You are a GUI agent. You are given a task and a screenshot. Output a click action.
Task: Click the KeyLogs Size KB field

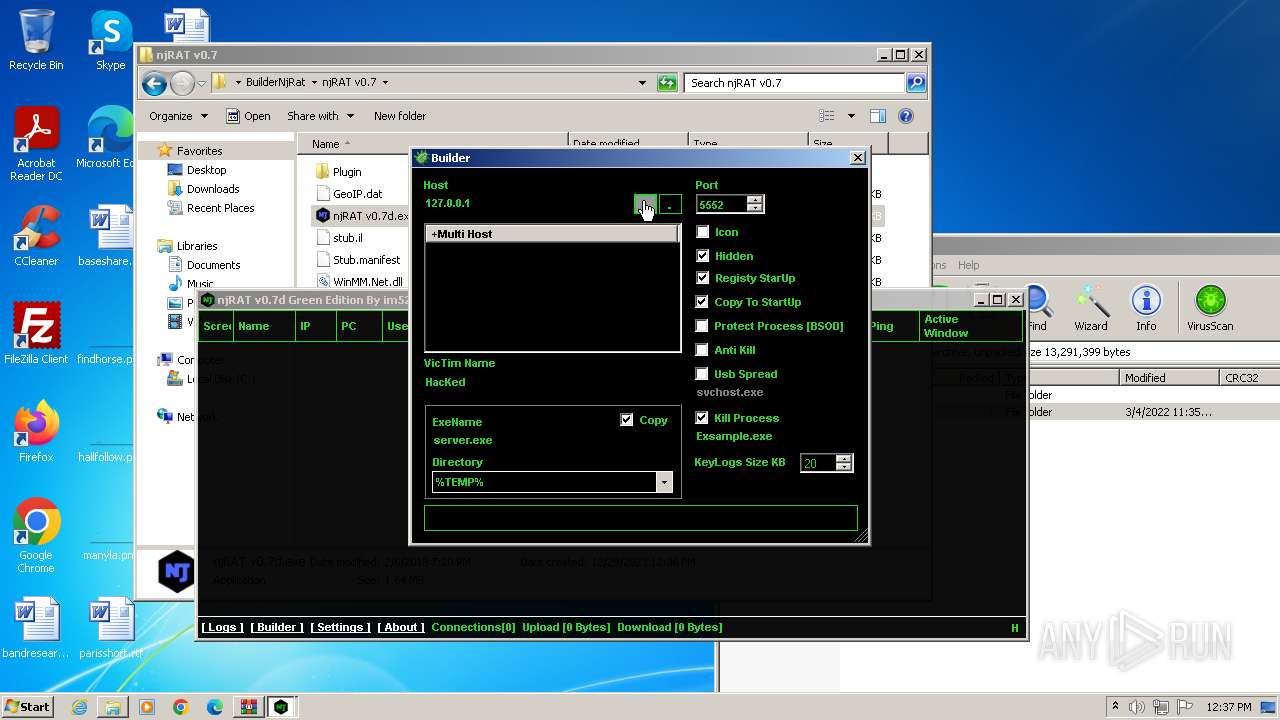[x=818, y=463]
